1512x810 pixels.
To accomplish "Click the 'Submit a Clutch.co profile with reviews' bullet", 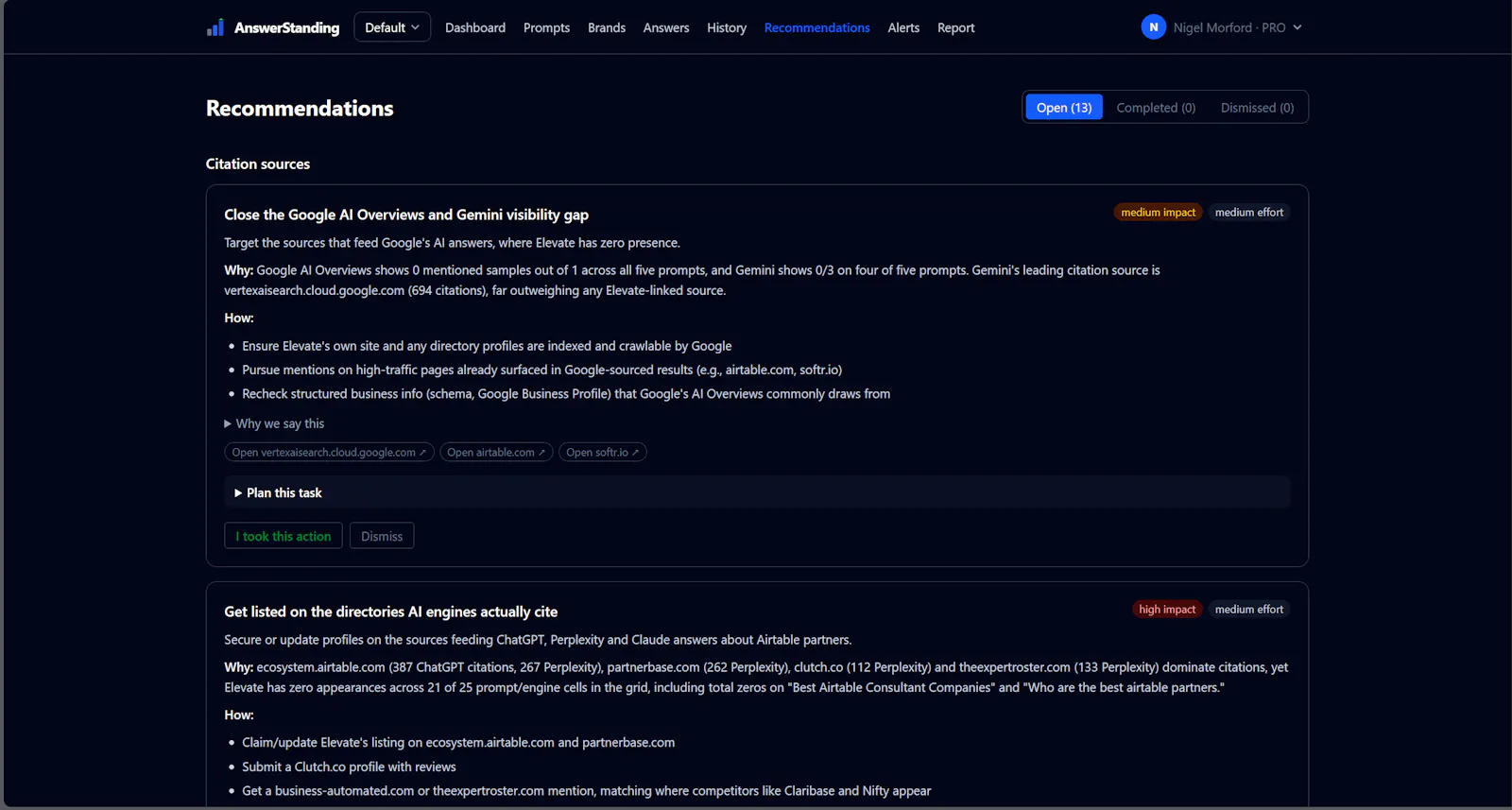I will [x=349, y=767].
